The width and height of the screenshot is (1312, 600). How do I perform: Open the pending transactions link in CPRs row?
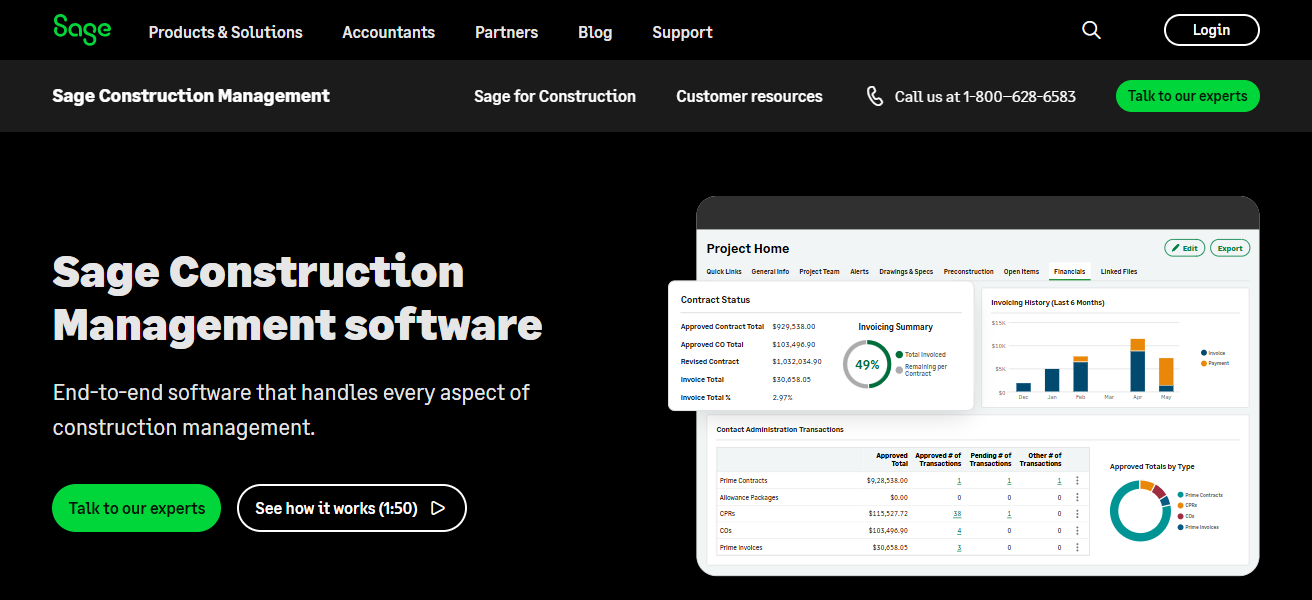coord(1009,514)
